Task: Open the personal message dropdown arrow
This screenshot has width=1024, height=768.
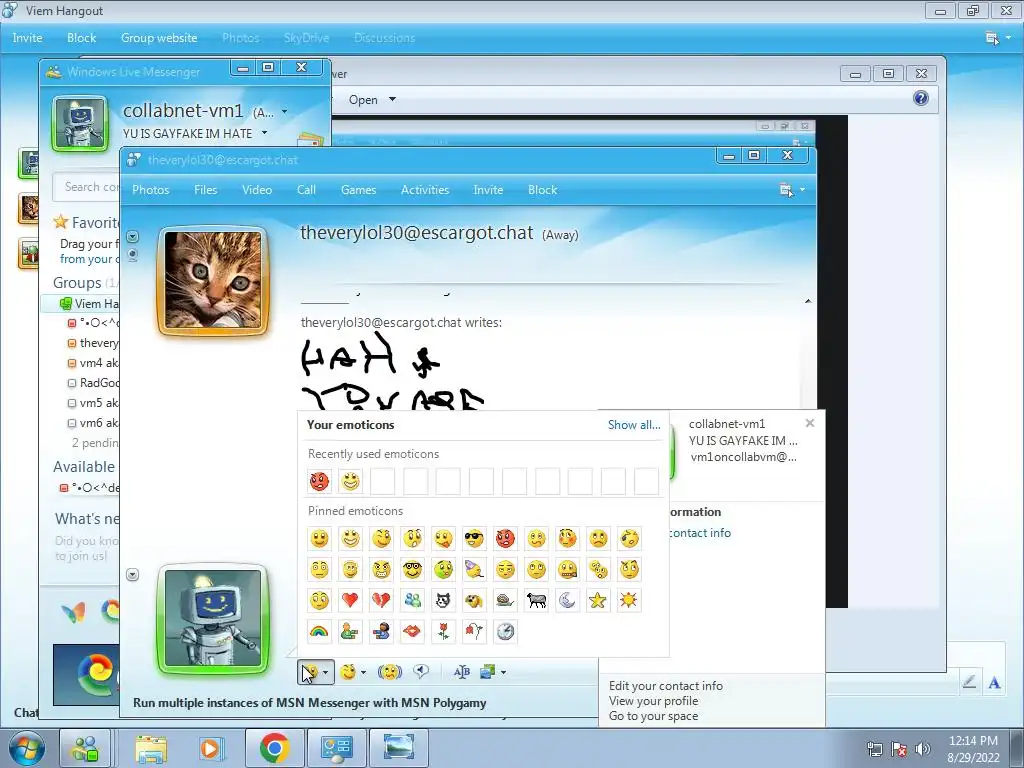Action: coord(264,133)
